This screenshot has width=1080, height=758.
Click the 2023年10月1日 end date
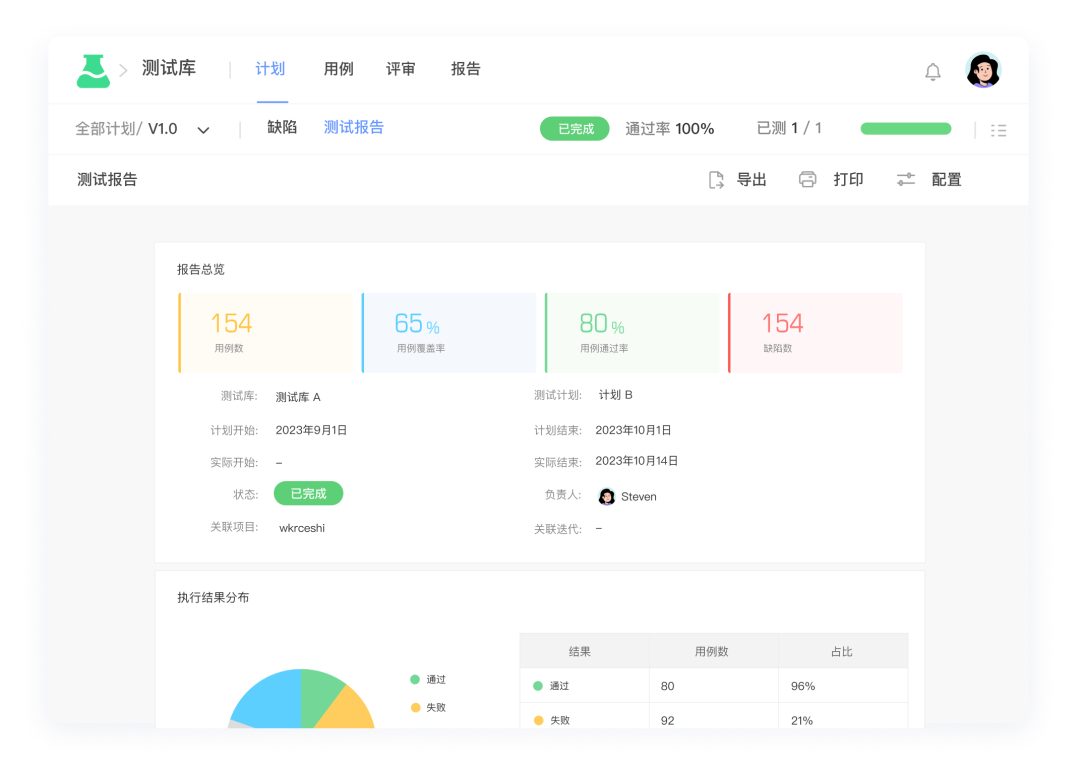633,430
